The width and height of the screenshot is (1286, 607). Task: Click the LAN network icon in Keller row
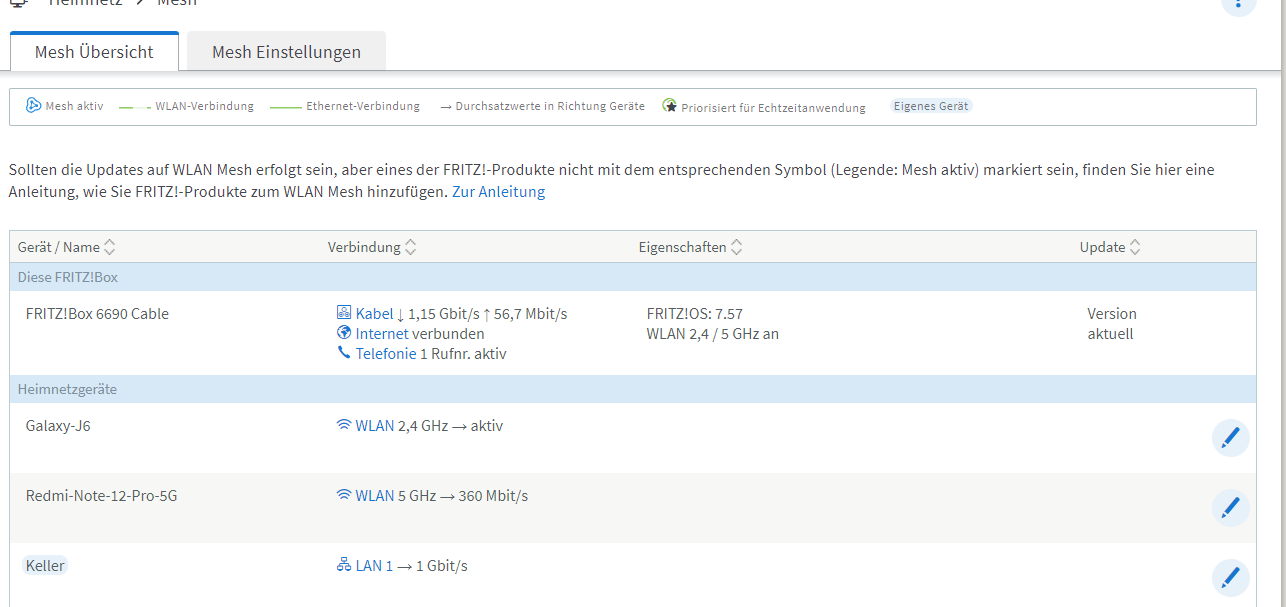tap(344, 565)
